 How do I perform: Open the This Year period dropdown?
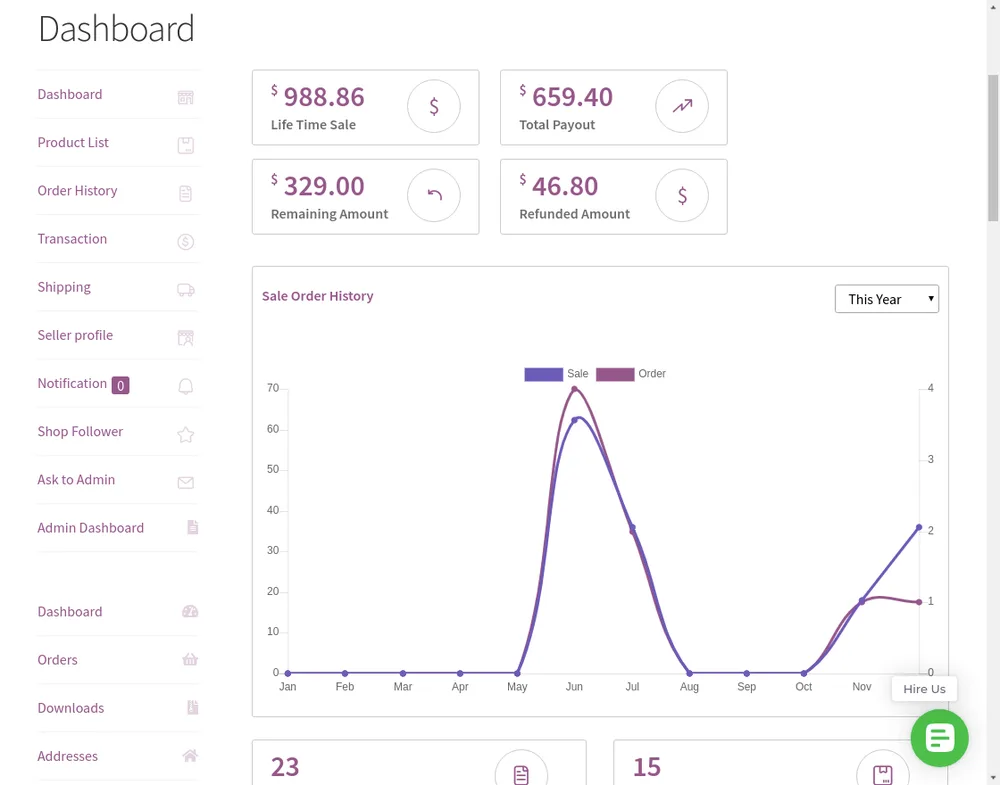(x=886, y=299)
